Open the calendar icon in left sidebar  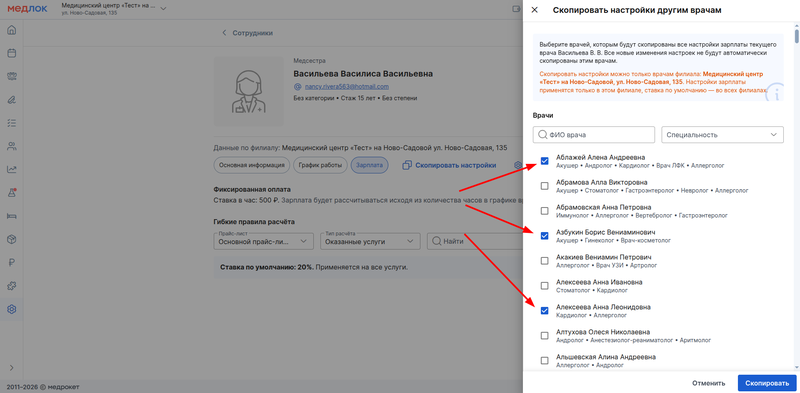coord(11,53)
